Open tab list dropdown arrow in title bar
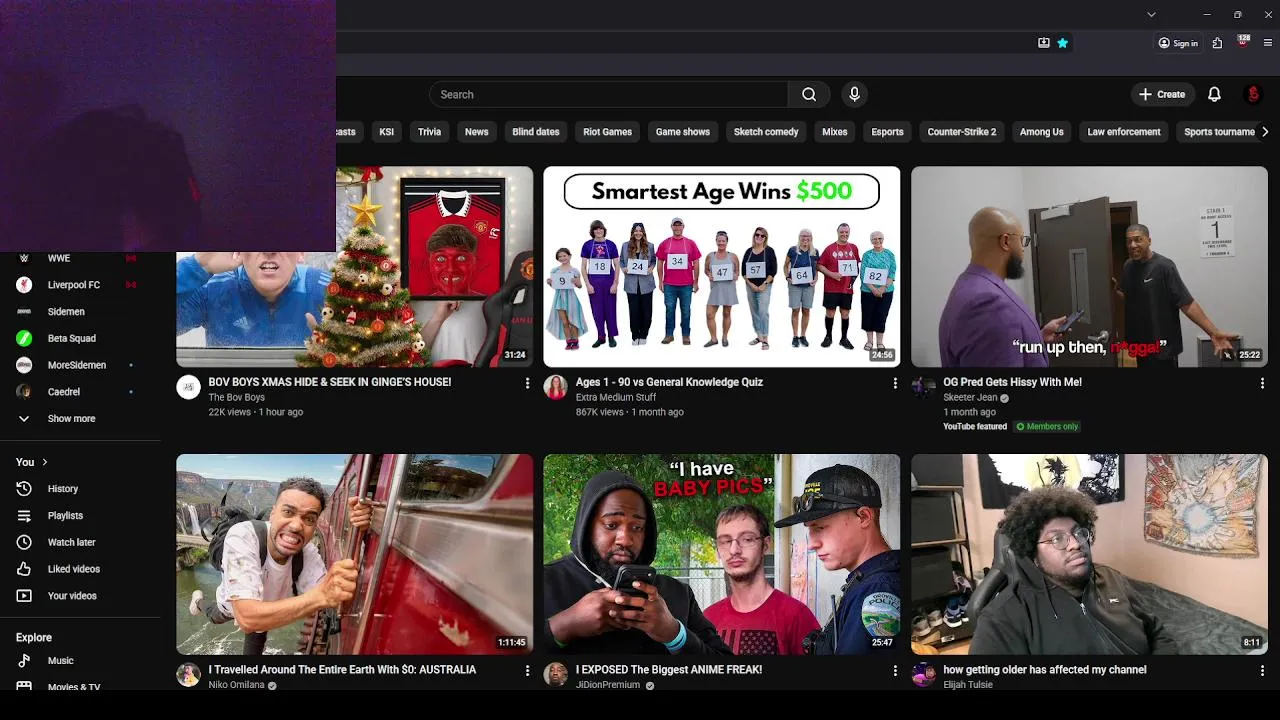Viewport: 1280px width, 720px height. (x=1151, y=14)
